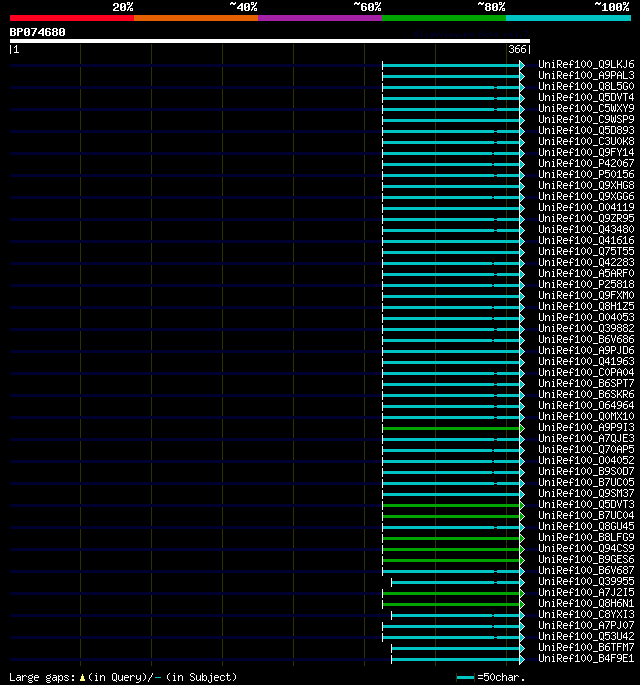
Task: Select the UniRef100_P50156 label
Action: 586,174
